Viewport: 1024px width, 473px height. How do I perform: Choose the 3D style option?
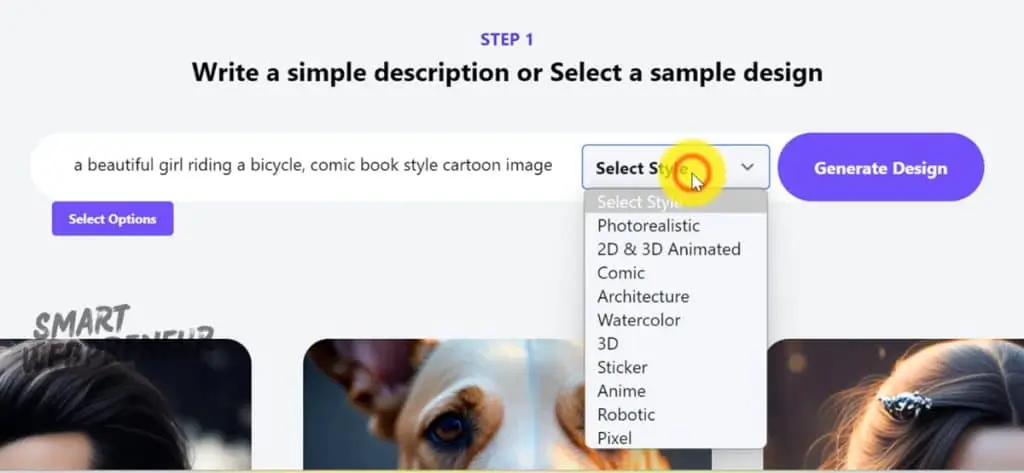point(608,344)
